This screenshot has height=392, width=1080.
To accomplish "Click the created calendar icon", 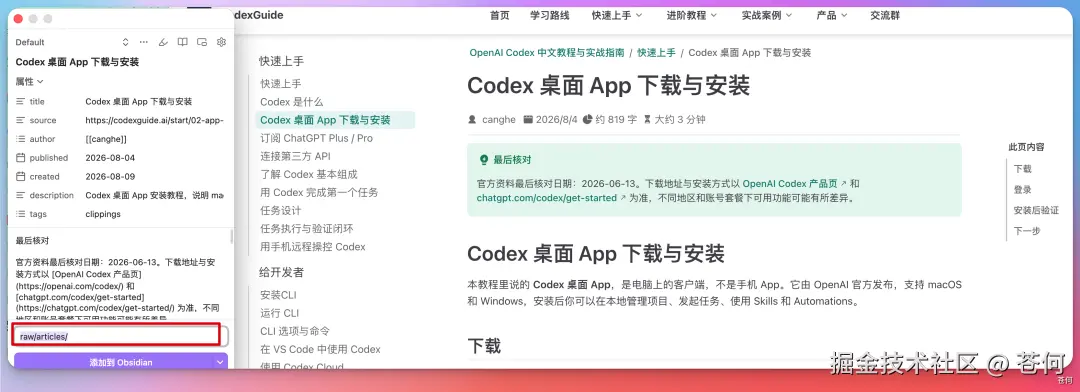I will pos(21,176).
